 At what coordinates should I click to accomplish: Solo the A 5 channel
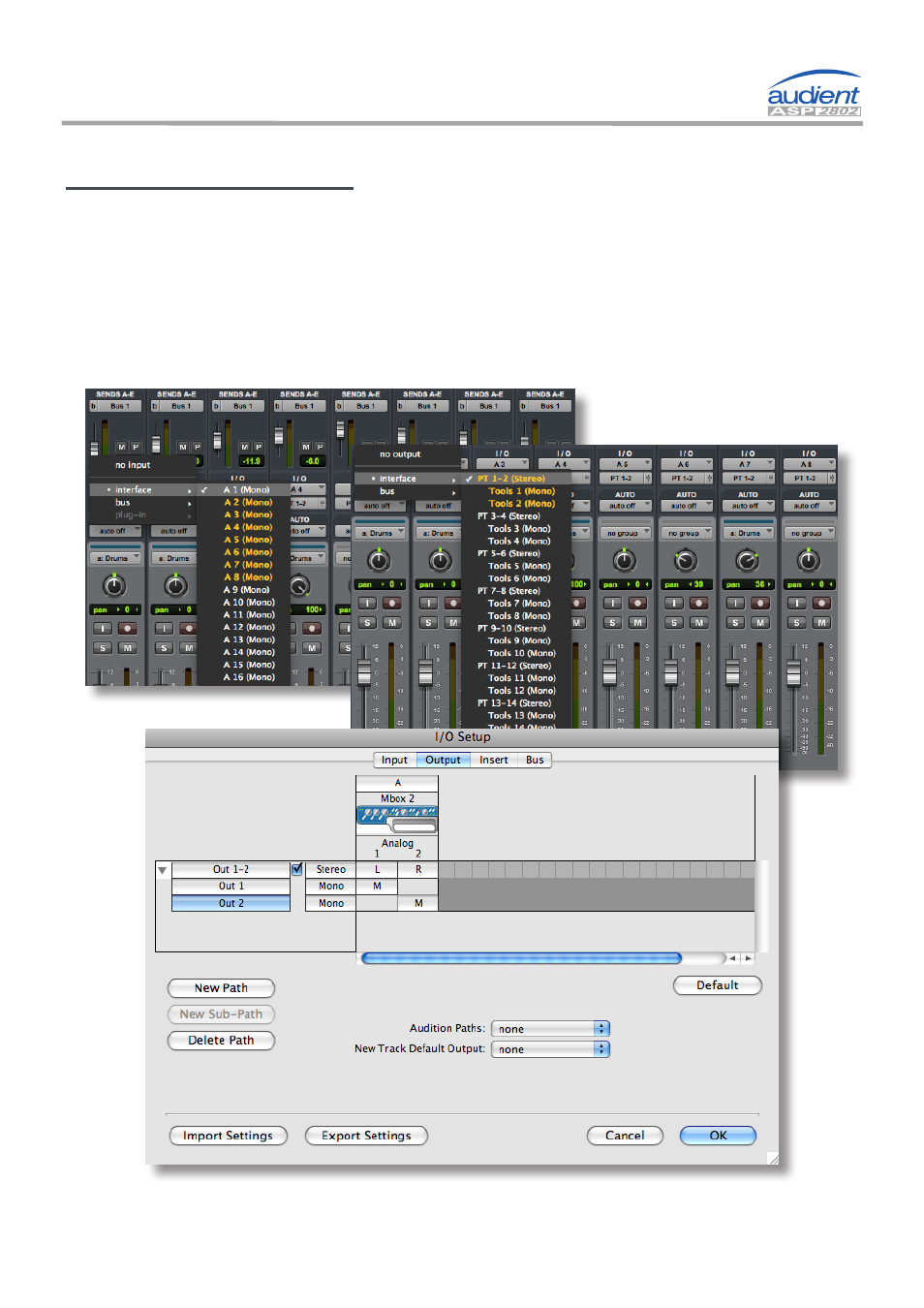613,622
